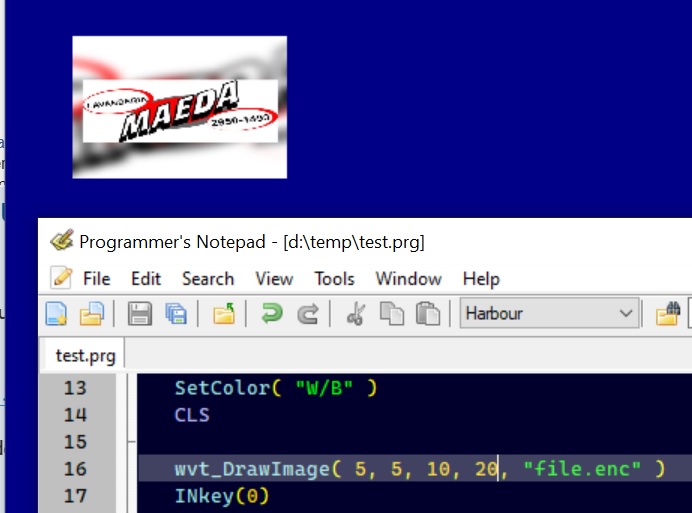Open the Window menu
Viewport: 692px width, 513px height.
click(x=408, y=279)
